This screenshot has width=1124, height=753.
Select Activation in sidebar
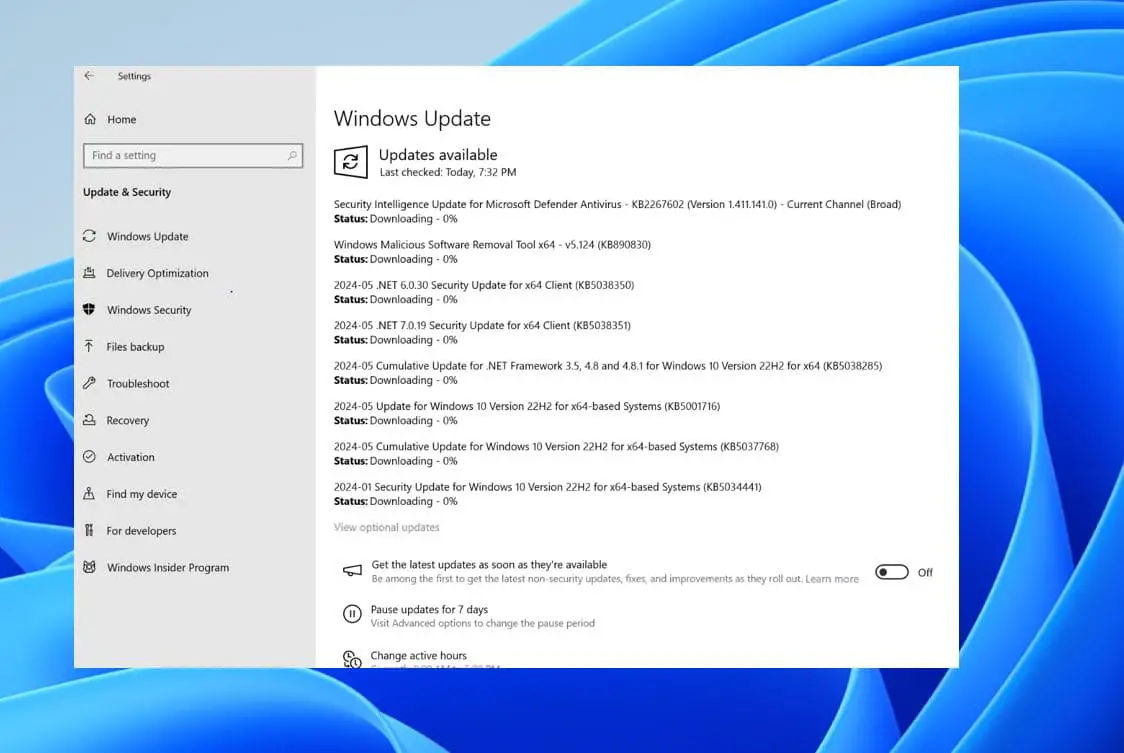click(x=130, y=457)
